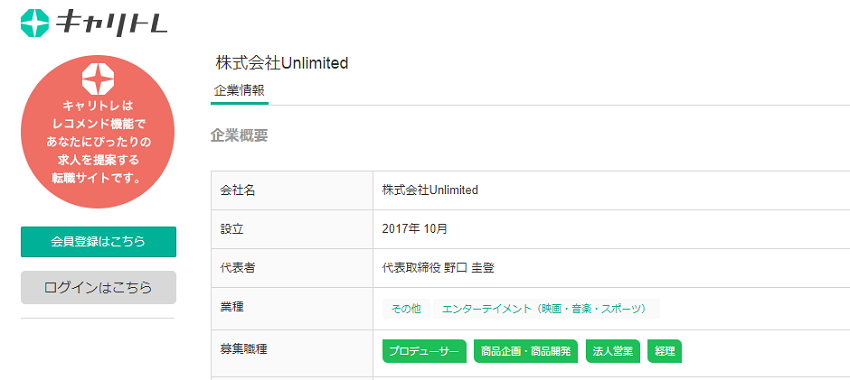The image size is (850, 380).
Task: Click the 株式会社Unlimited value in the table
Action: pos(430,190)
